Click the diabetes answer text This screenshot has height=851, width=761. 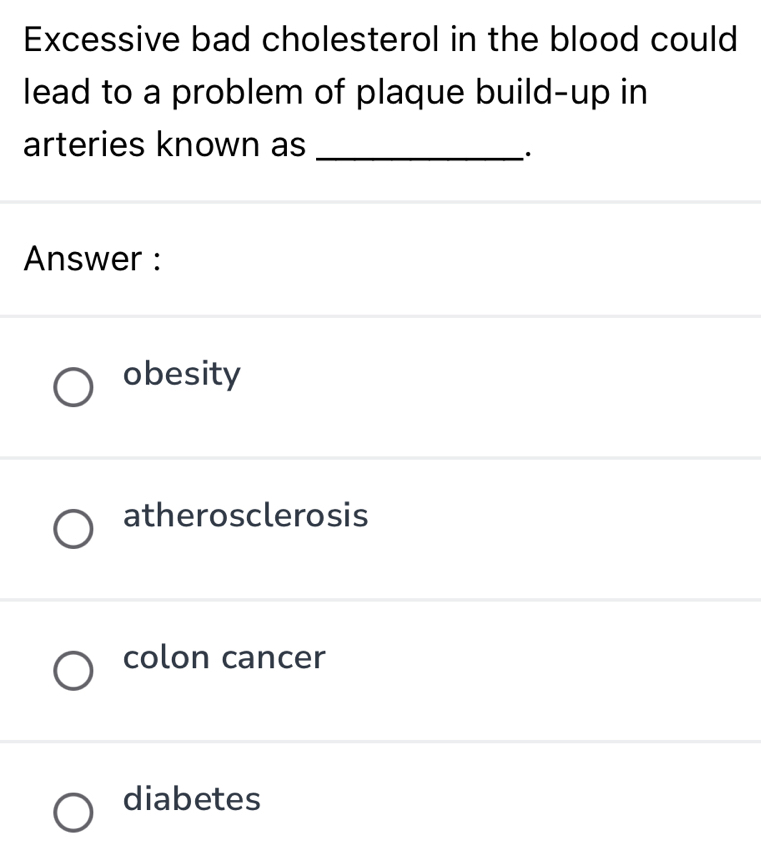[x=191, y=799]
